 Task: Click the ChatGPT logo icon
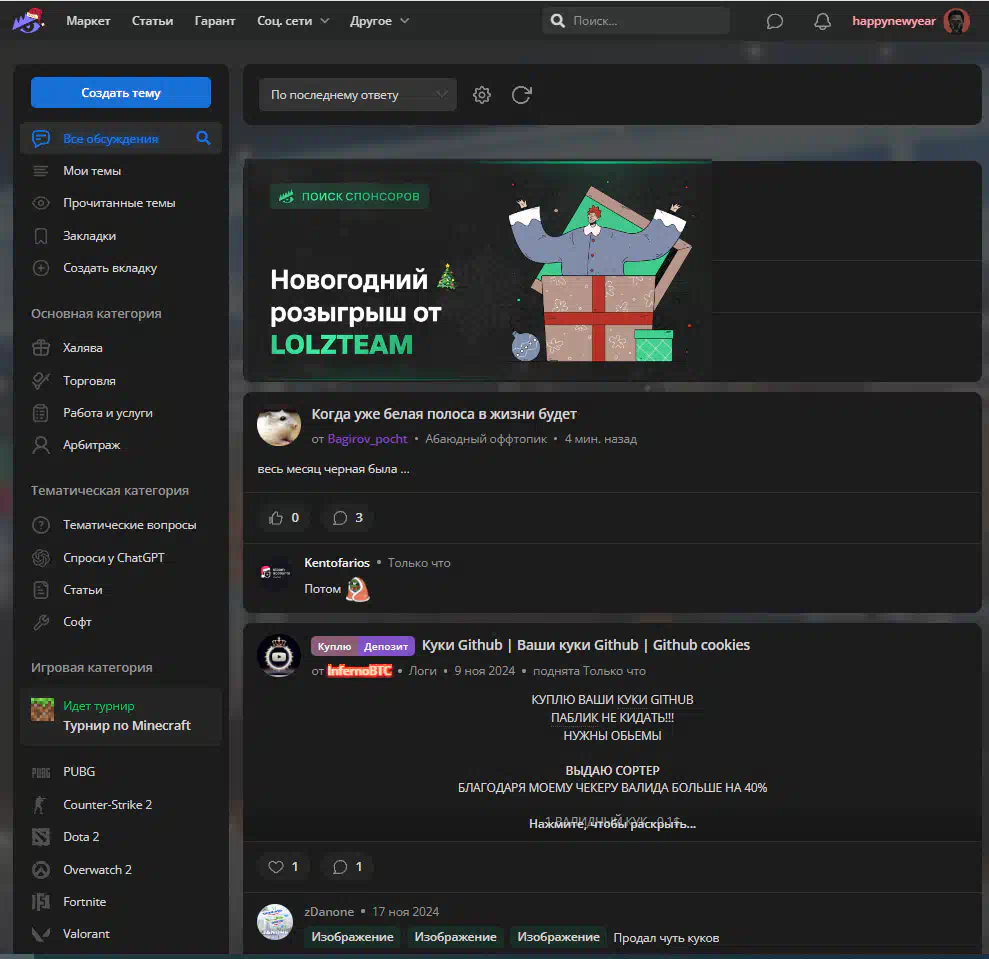(41, 558)
